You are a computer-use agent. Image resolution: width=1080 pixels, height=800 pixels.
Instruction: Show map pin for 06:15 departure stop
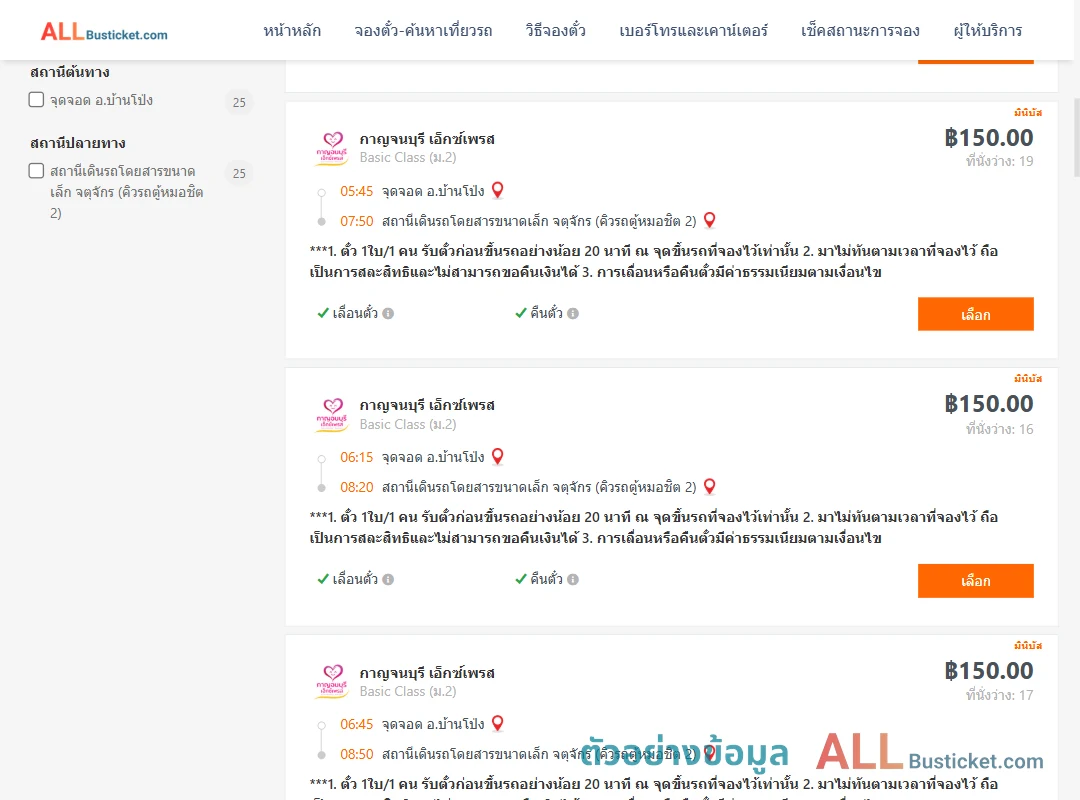pos(497,456)
